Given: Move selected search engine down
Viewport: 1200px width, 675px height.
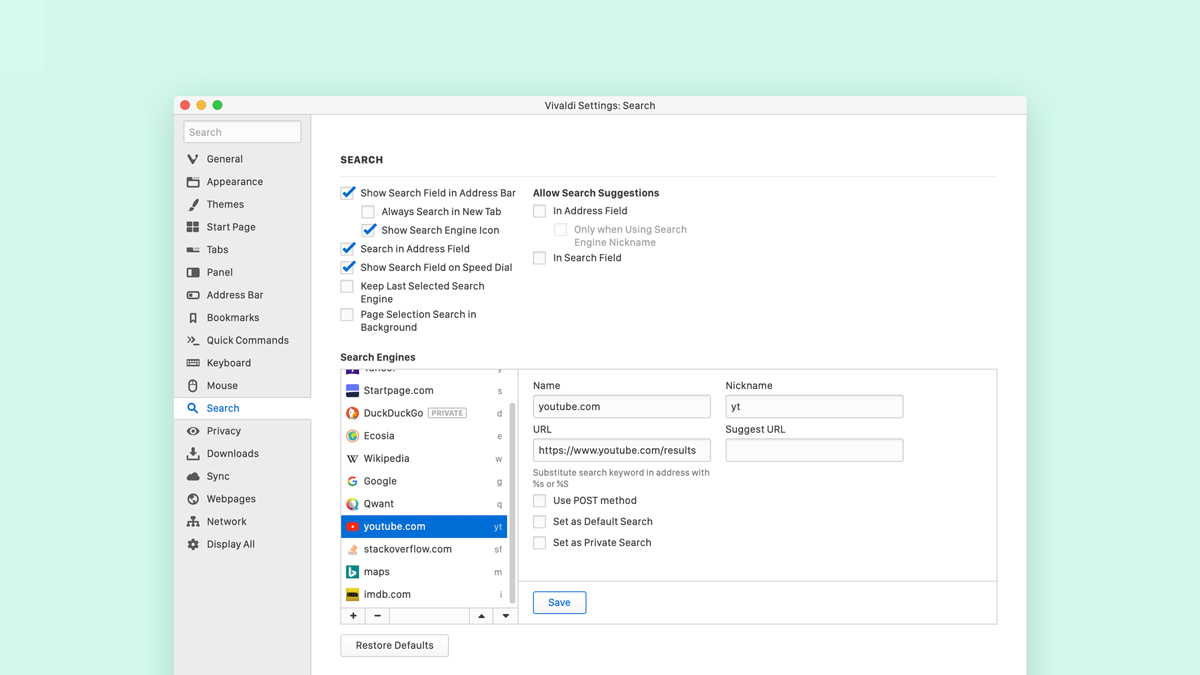Looking at the screenshot, I should (505, 616).
